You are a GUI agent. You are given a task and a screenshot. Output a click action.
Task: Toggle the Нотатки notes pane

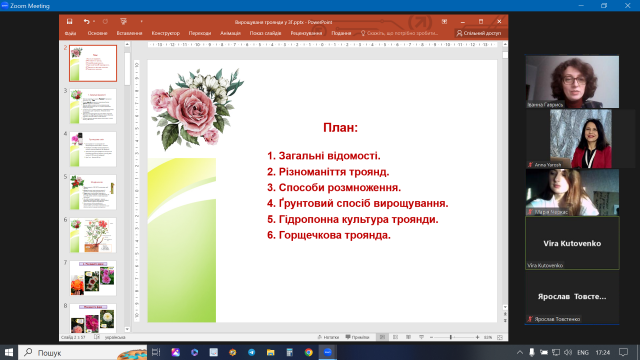click(x=328, y=337)
